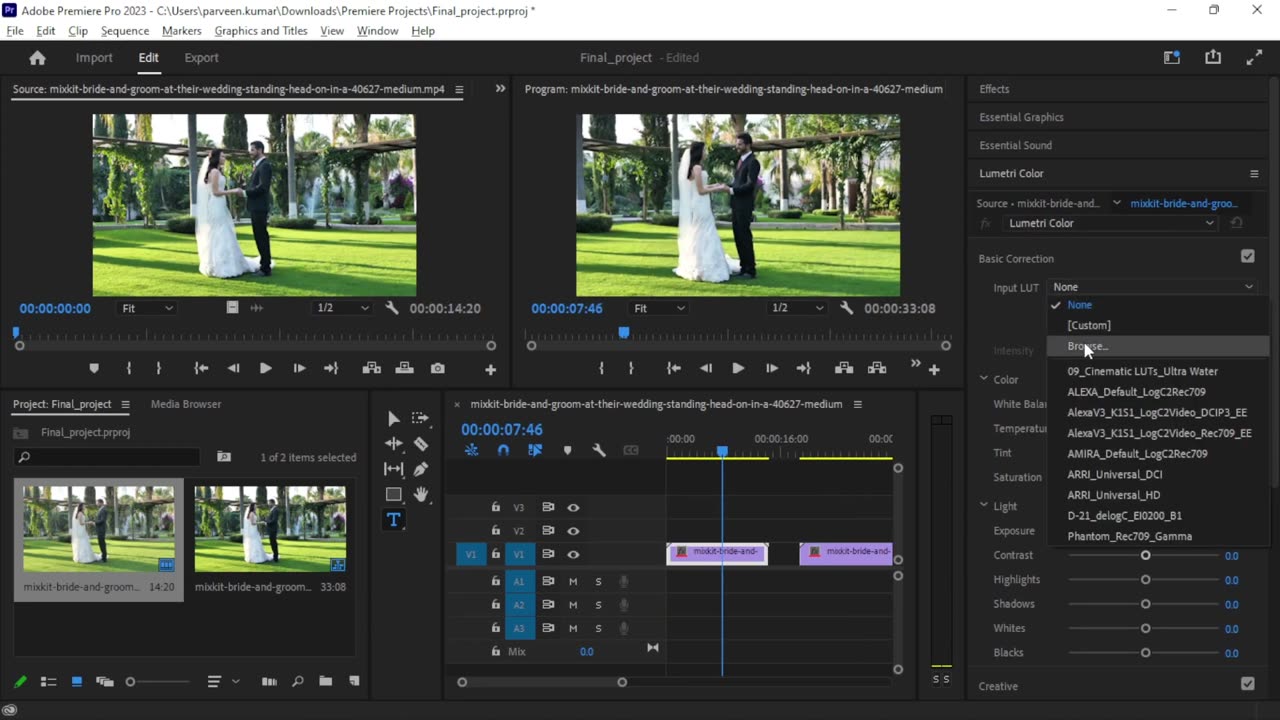Image resolution: width=1280 pixels, height=720 pixels.
Task: Collapse the Color section
Action: point(983,379)
